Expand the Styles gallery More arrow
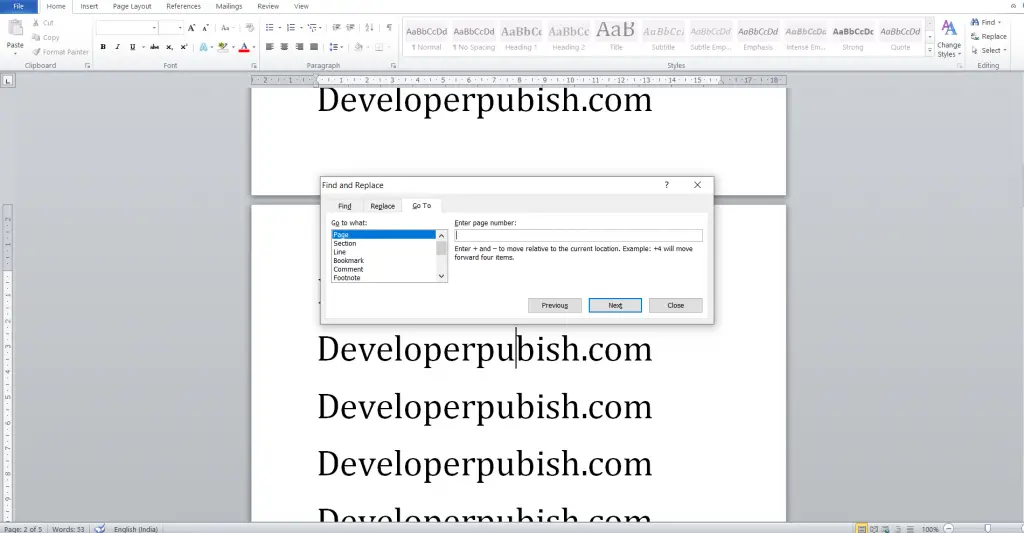Viewport: 1024px width, 533px height. 931,50
